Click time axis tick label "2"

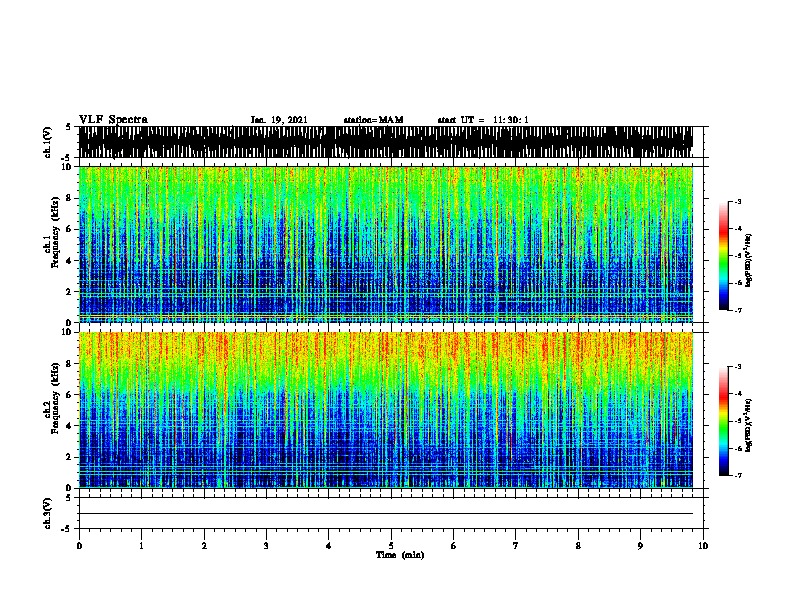(x=204, y=546)
